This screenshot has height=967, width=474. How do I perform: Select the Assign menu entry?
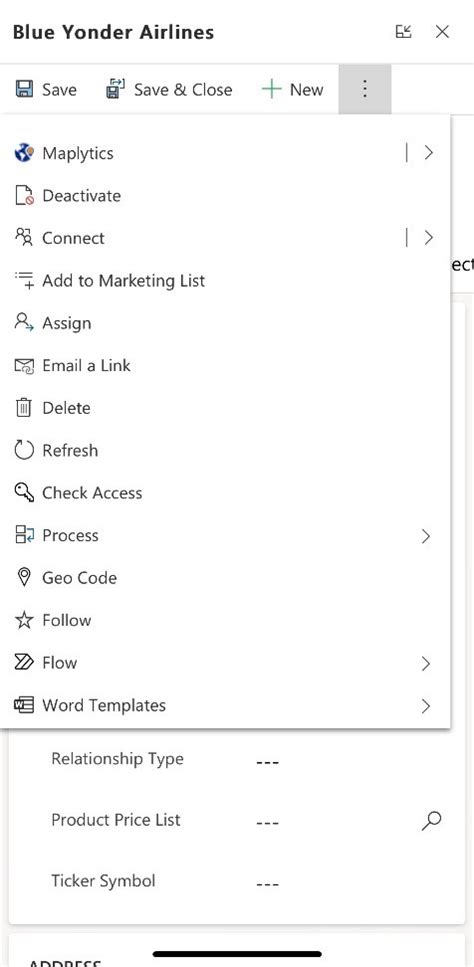click(225, 323)
